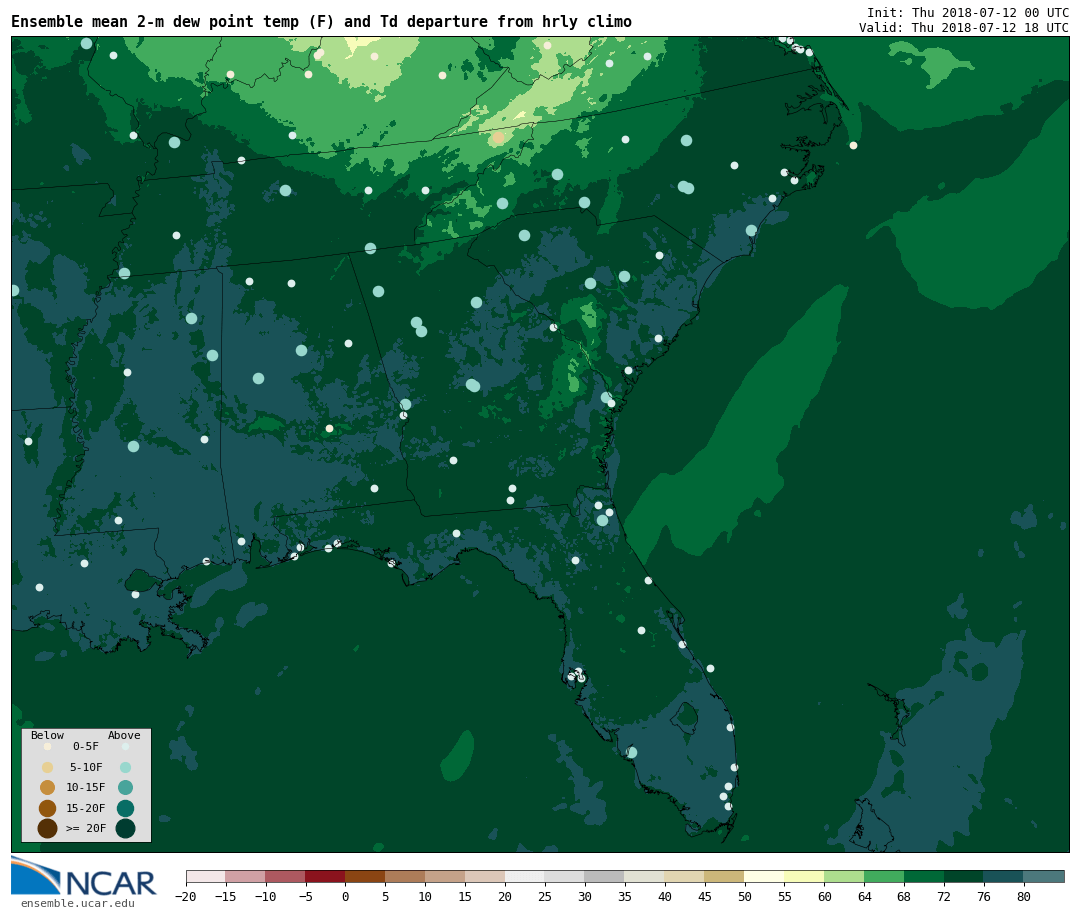The width and height of the screenshot is (1080, 915).
Task: Click the 'Below' legend heading
Action: (48, 735)
